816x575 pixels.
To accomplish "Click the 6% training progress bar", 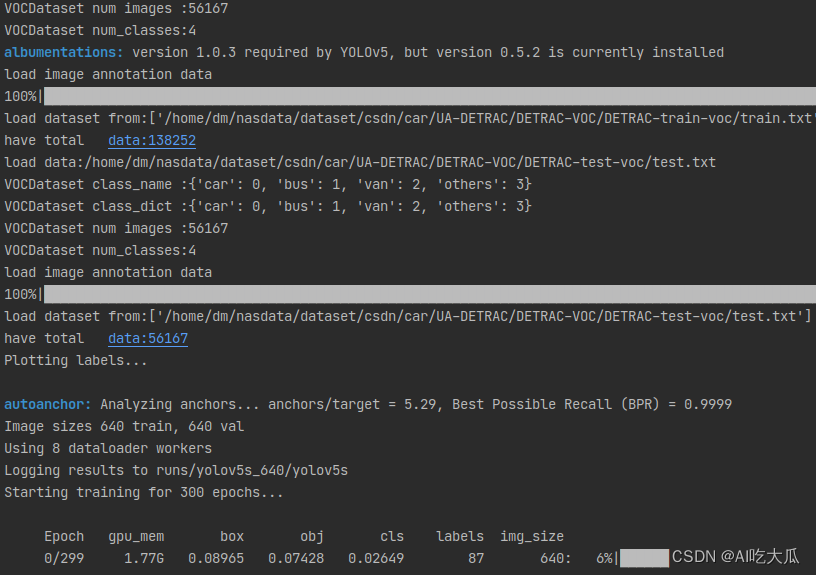I will [x=643, y=558].
